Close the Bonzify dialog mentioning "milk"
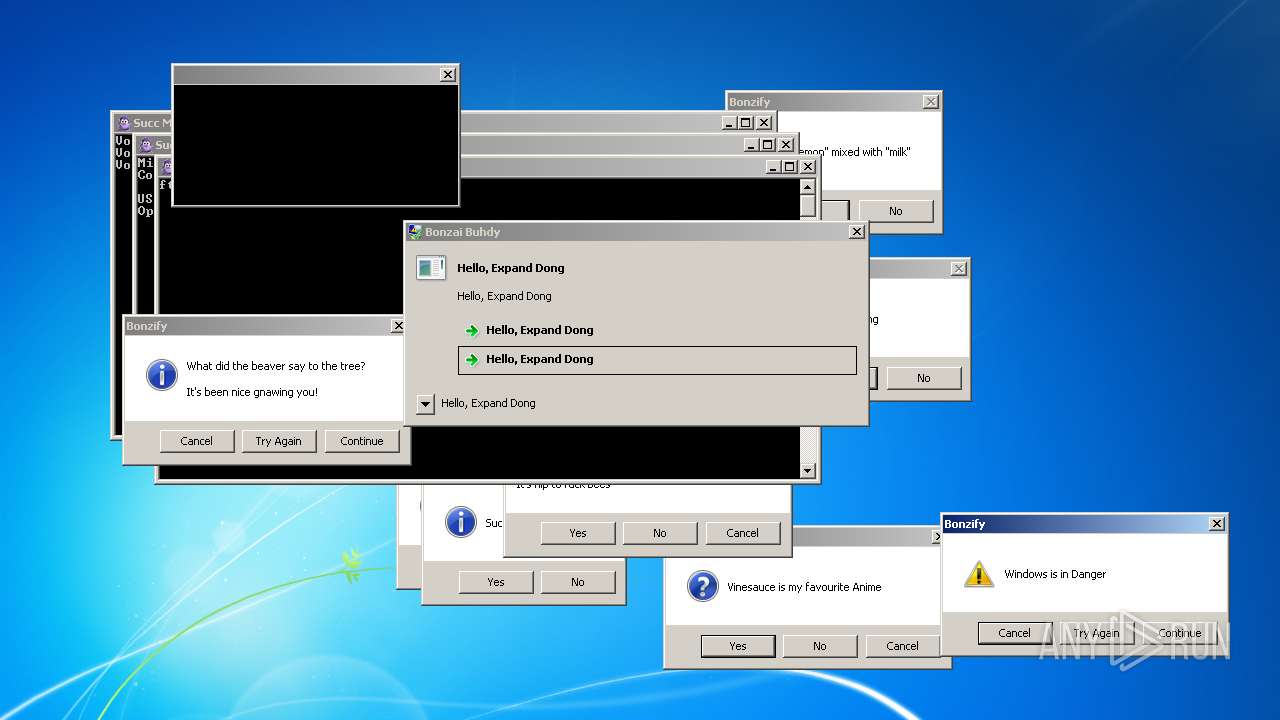The width and height of the screenshot is (1280, 720). 931,102
